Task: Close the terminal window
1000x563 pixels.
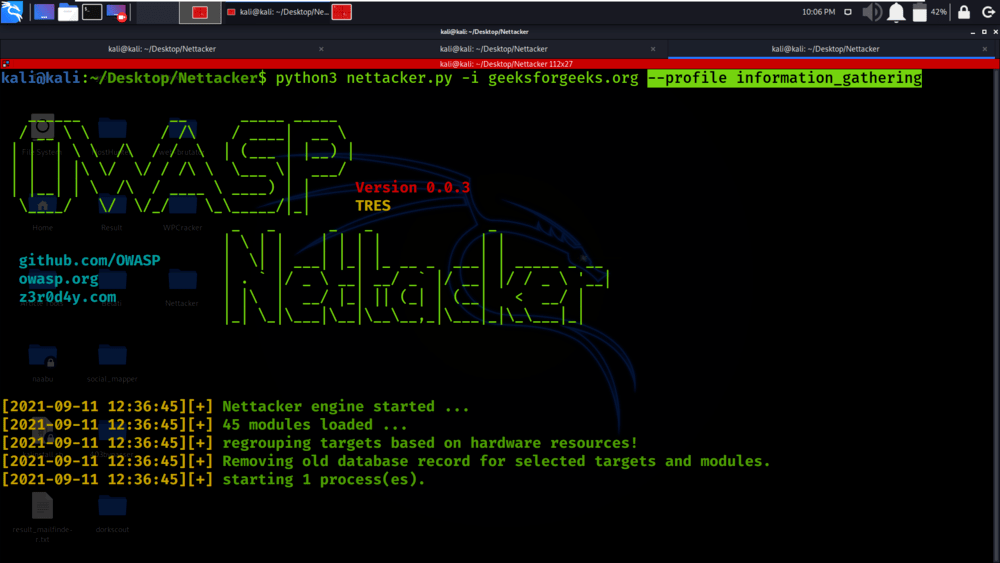Action: click(x=995, y=32)
